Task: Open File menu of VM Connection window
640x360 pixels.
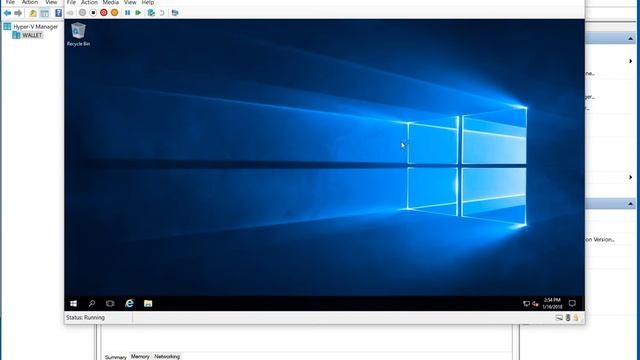Action: coord(71,2)
